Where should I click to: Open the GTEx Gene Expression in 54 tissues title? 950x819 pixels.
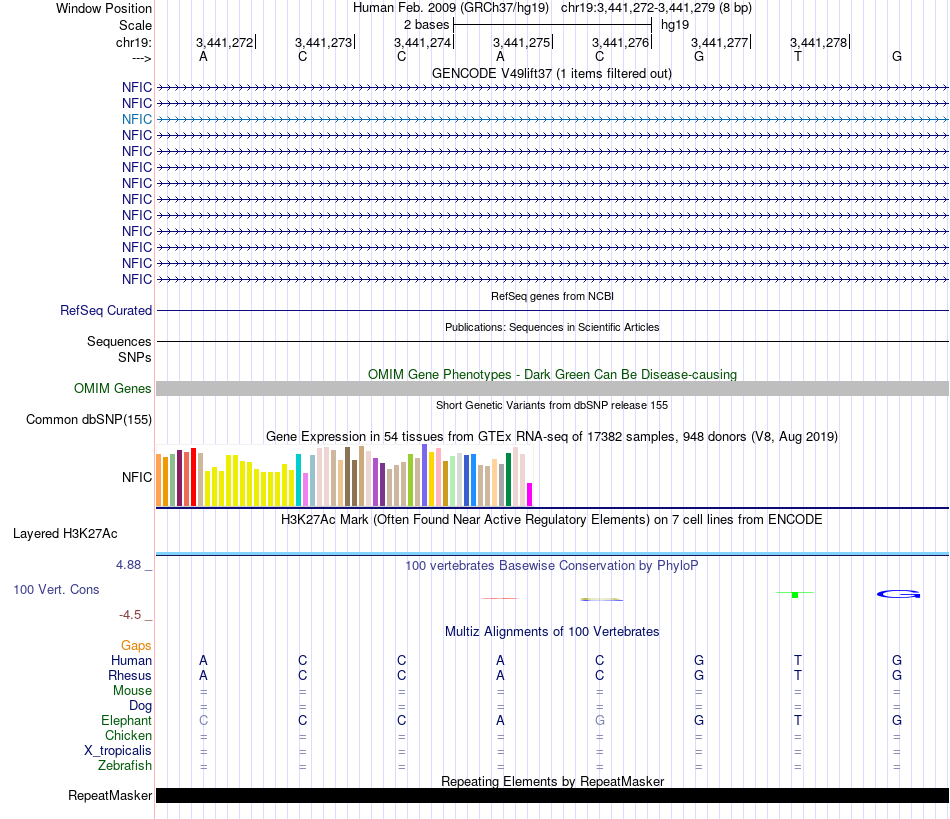(551, 436)
